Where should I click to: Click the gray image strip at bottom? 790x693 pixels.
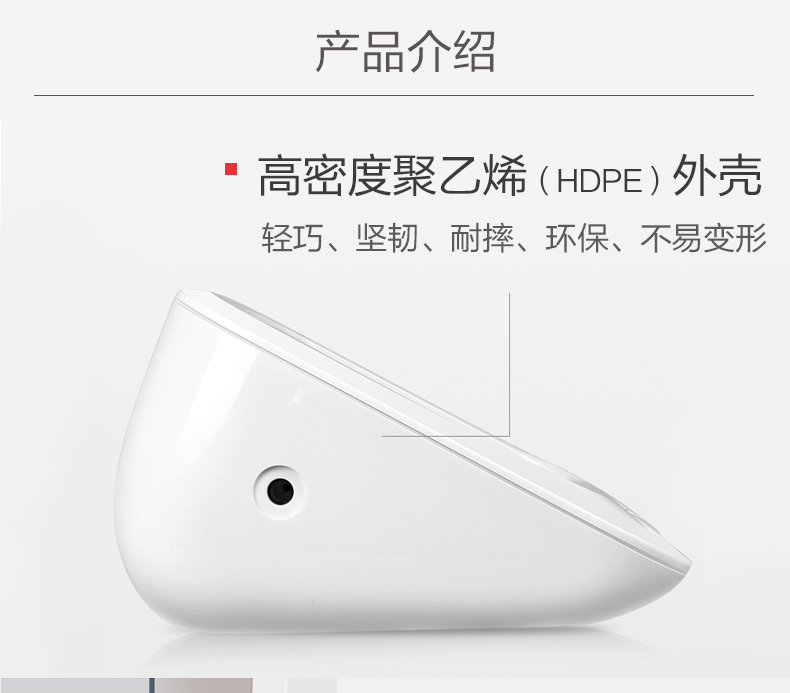[x=74, y=685]
